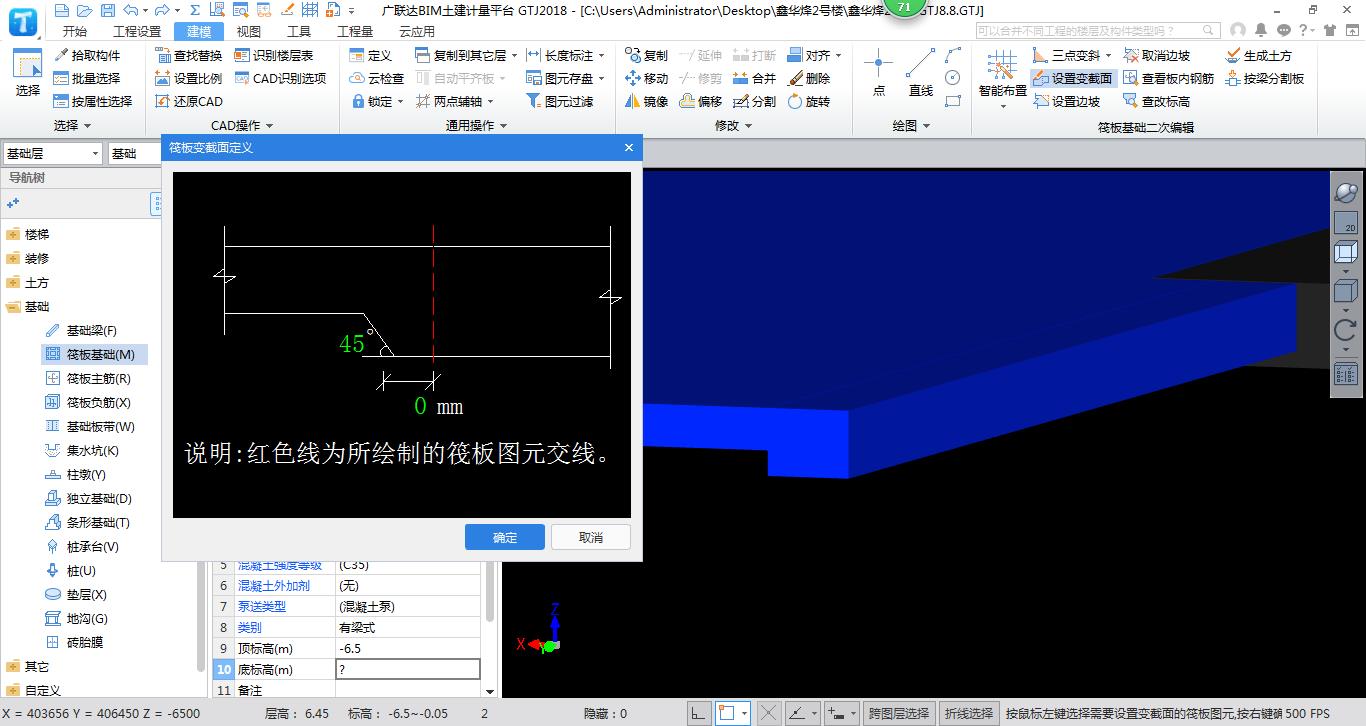Expand the 土方 tree node

click(x=13, y=282)
